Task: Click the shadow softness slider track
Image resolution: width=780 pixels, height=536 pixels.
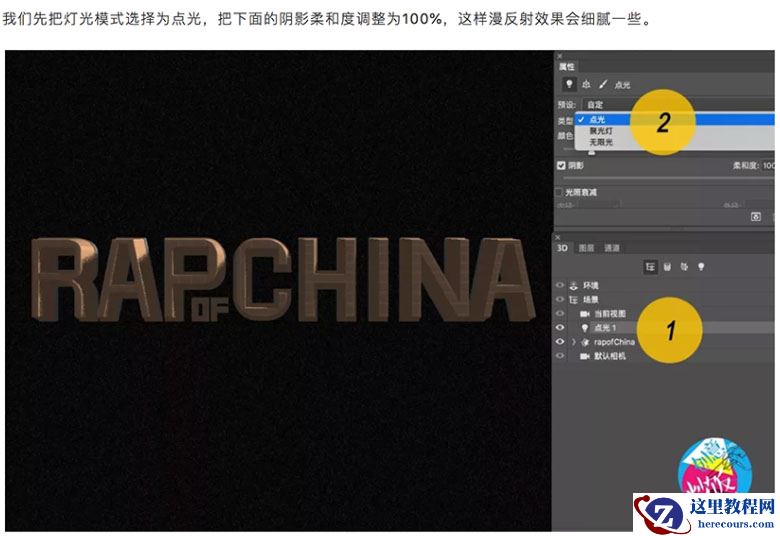Action: pyautogui.click(x=667, y=178)
